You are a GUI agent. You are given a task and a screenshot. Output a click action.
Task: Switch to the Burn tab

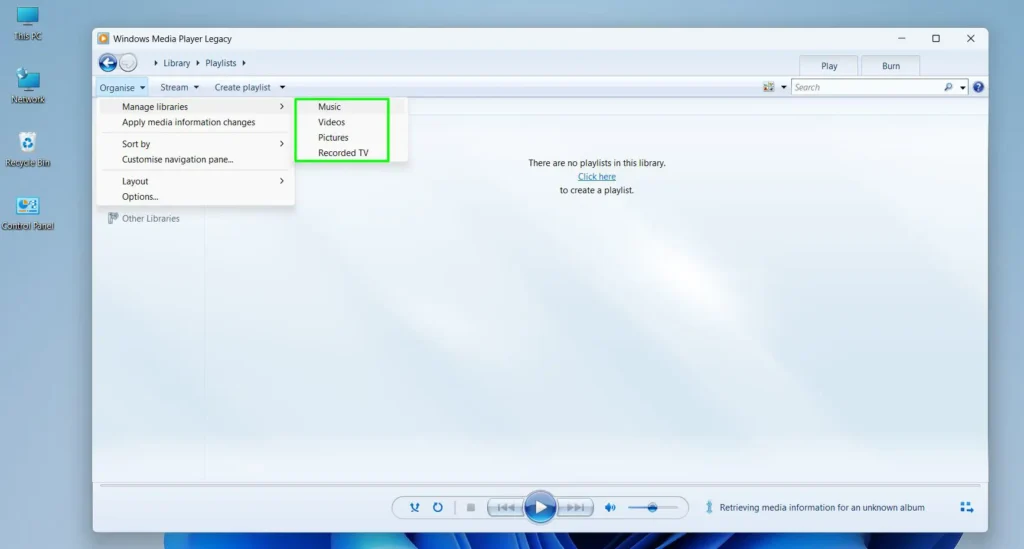point(891,66)
